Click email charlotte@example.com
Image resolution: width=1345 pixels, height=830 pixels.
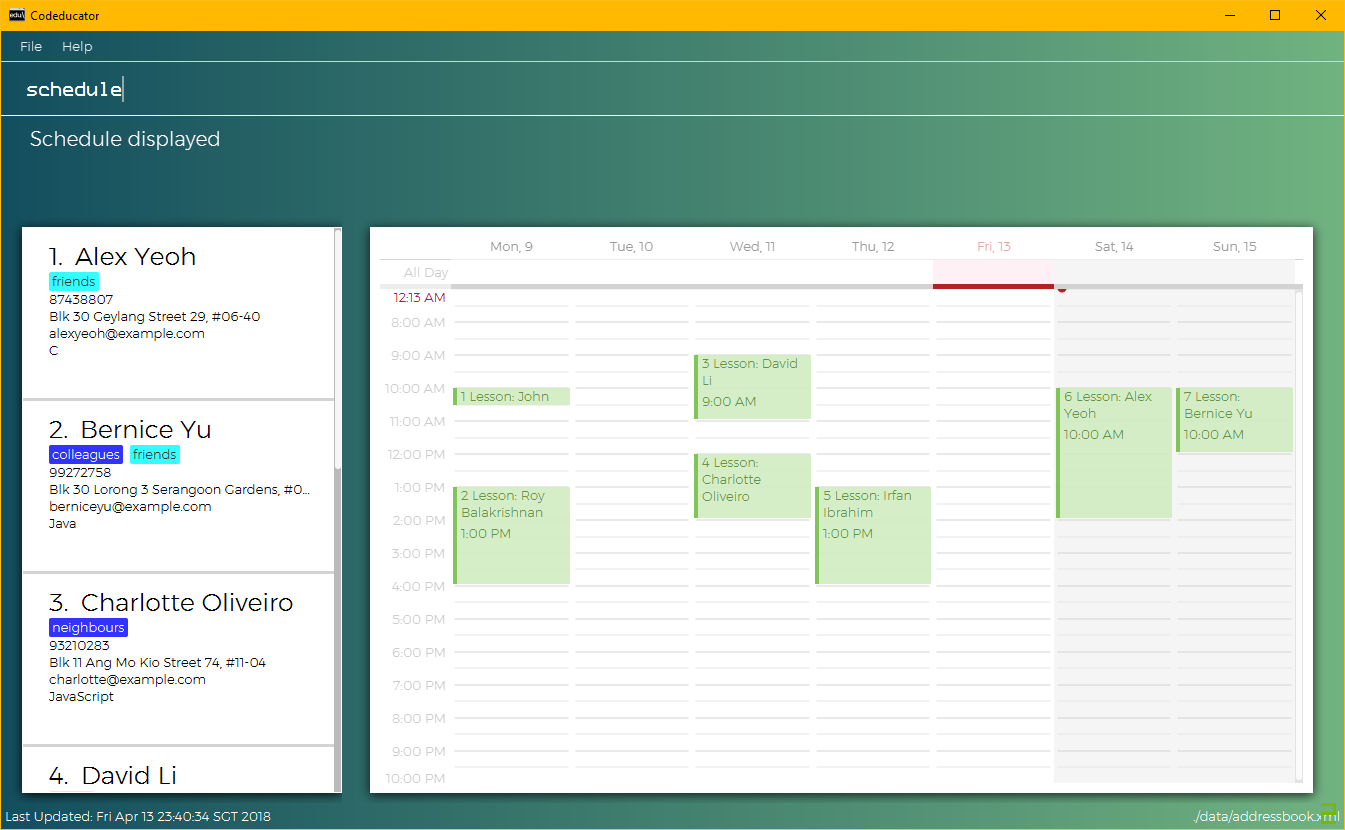[x=127, y=680]
